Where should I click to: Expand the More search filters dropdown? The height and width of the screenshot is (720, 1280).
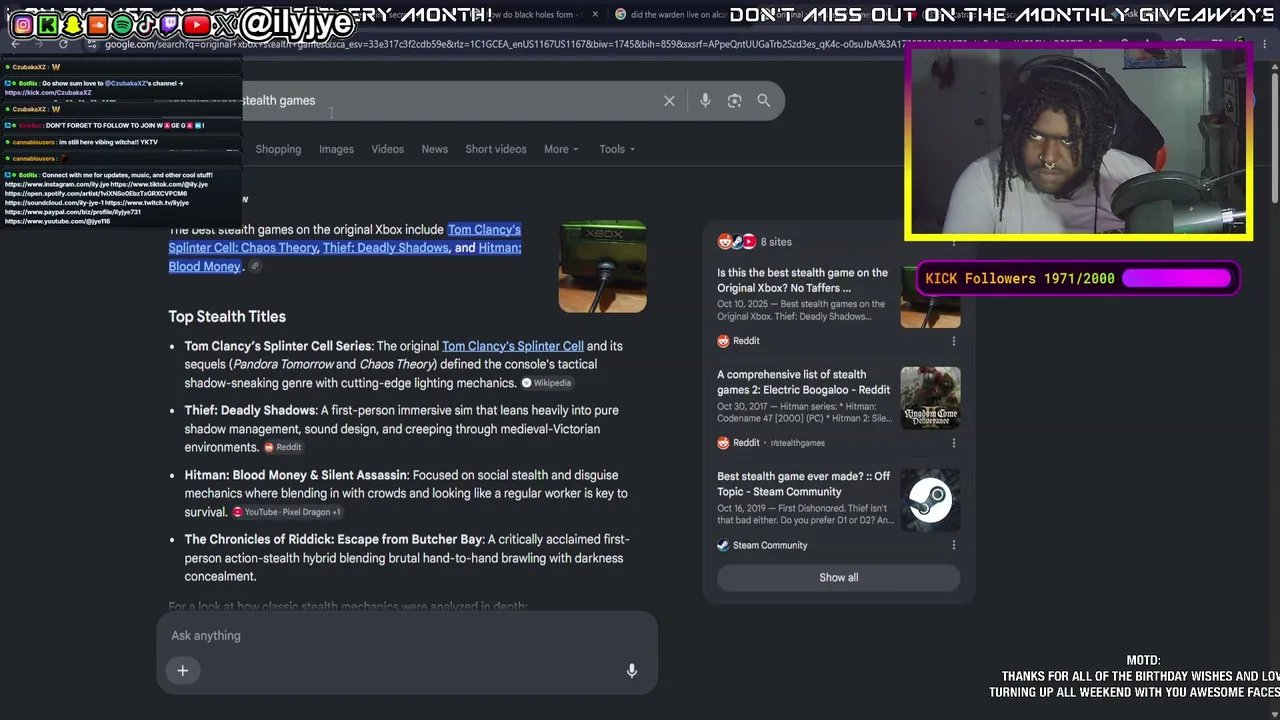click(x=561, y=149)
